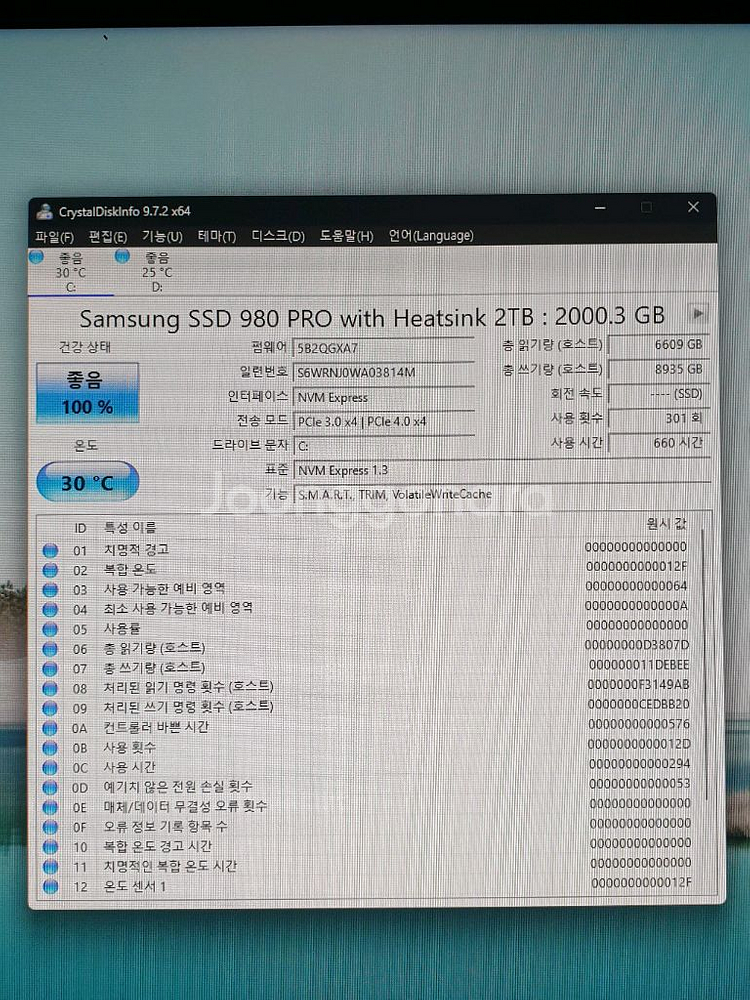Viewport: 750px width, 1000px height.
Task: Click the status dot for row 0B 사용 횟수
Action: tap(50, 748)
